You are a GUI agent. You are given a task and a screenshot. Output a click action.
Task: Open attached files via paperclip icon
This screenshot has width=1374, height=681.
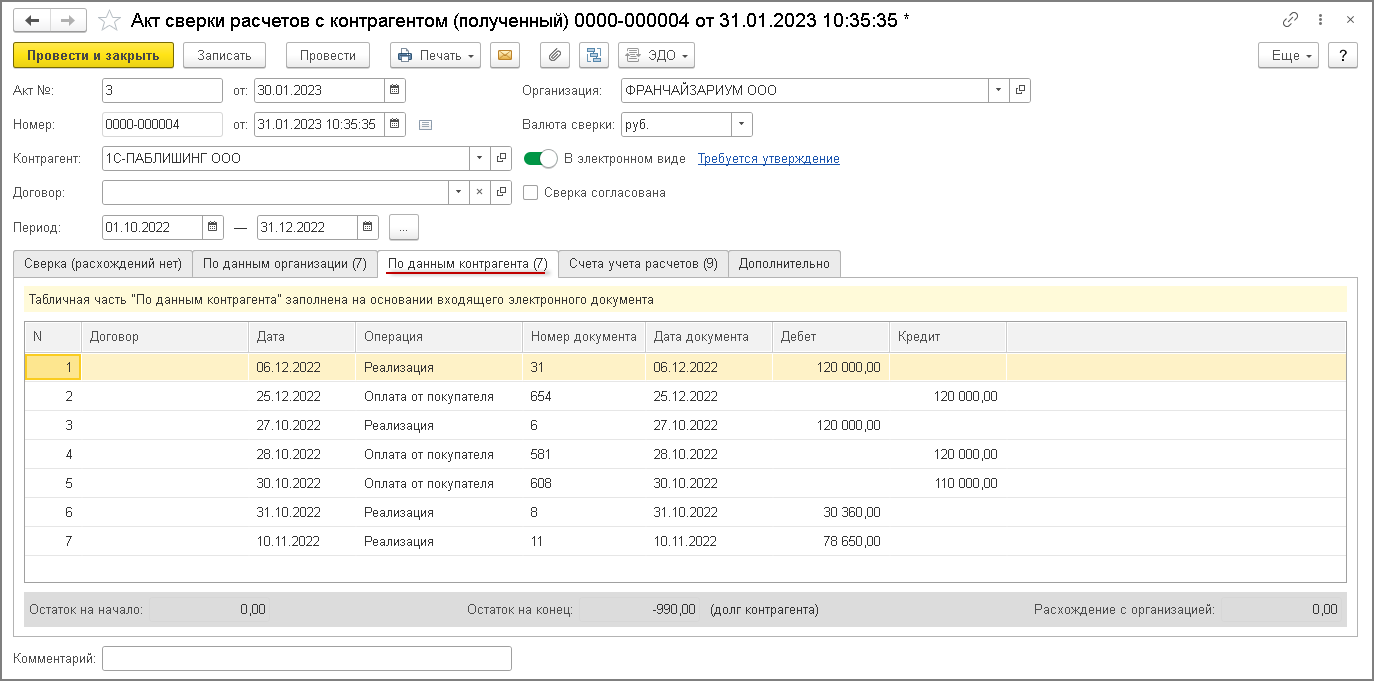(556, 55)
